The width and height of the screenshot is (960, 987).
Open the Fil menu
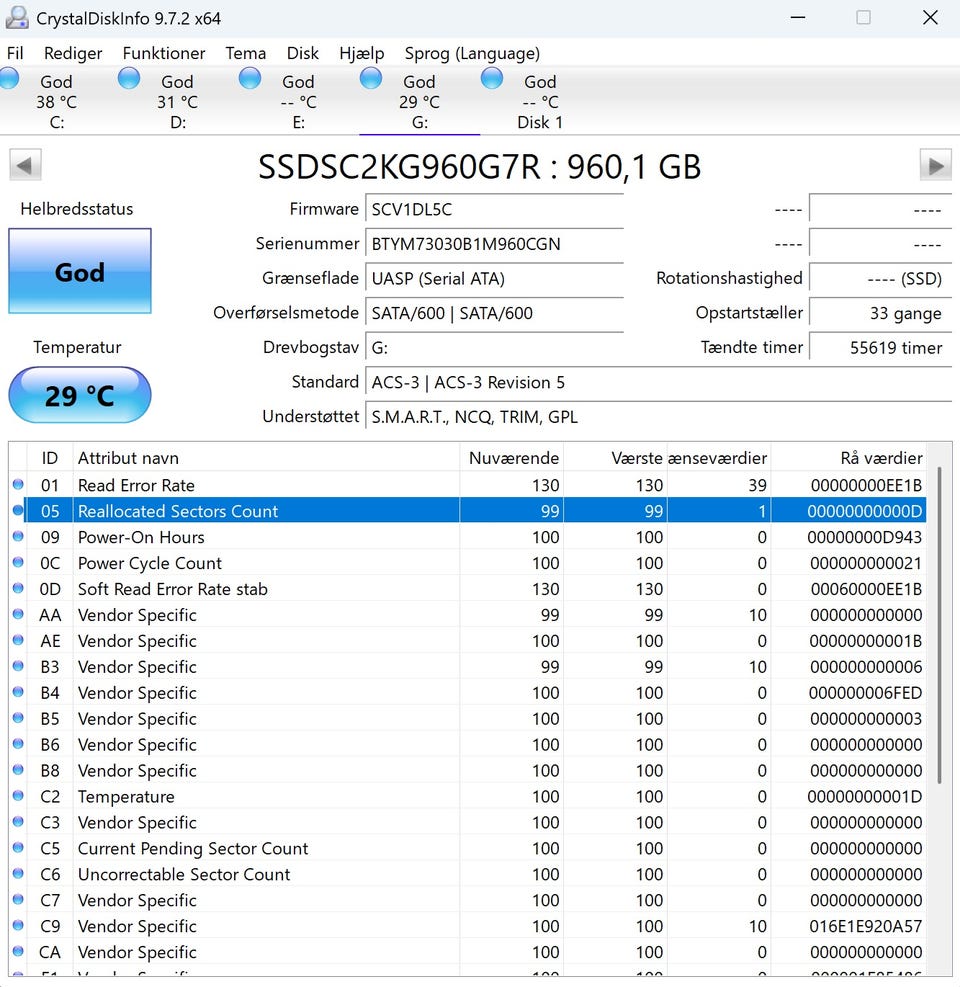pos(15,54)
